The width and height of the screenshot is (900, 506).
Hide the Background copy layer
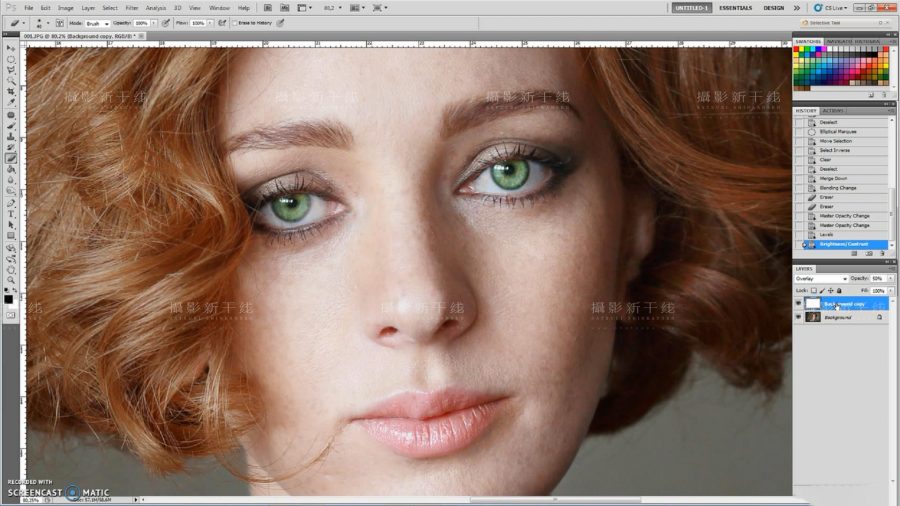(798, 303)
